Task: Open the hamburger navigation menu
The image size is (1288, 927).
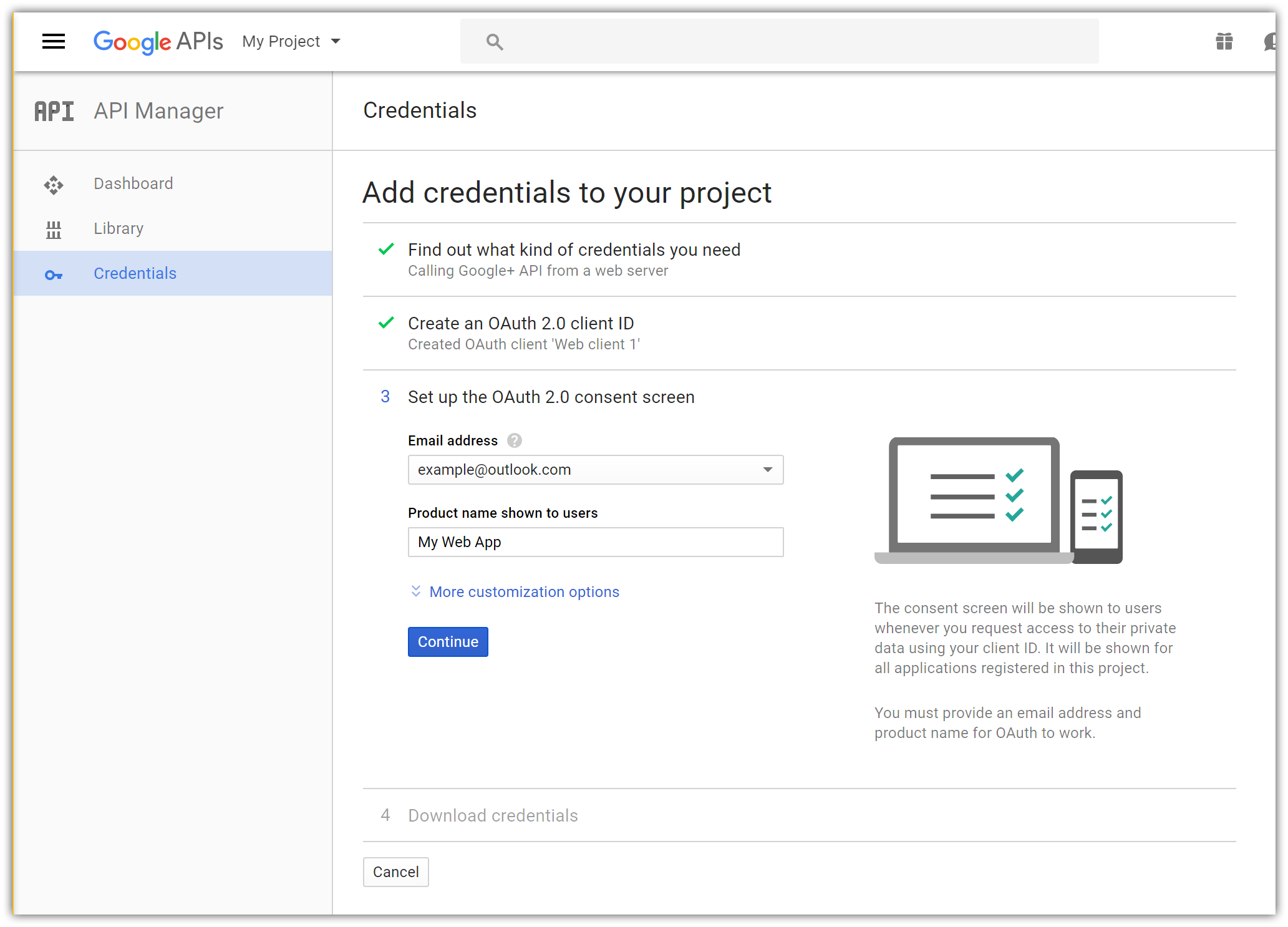Action: (54, 42)
